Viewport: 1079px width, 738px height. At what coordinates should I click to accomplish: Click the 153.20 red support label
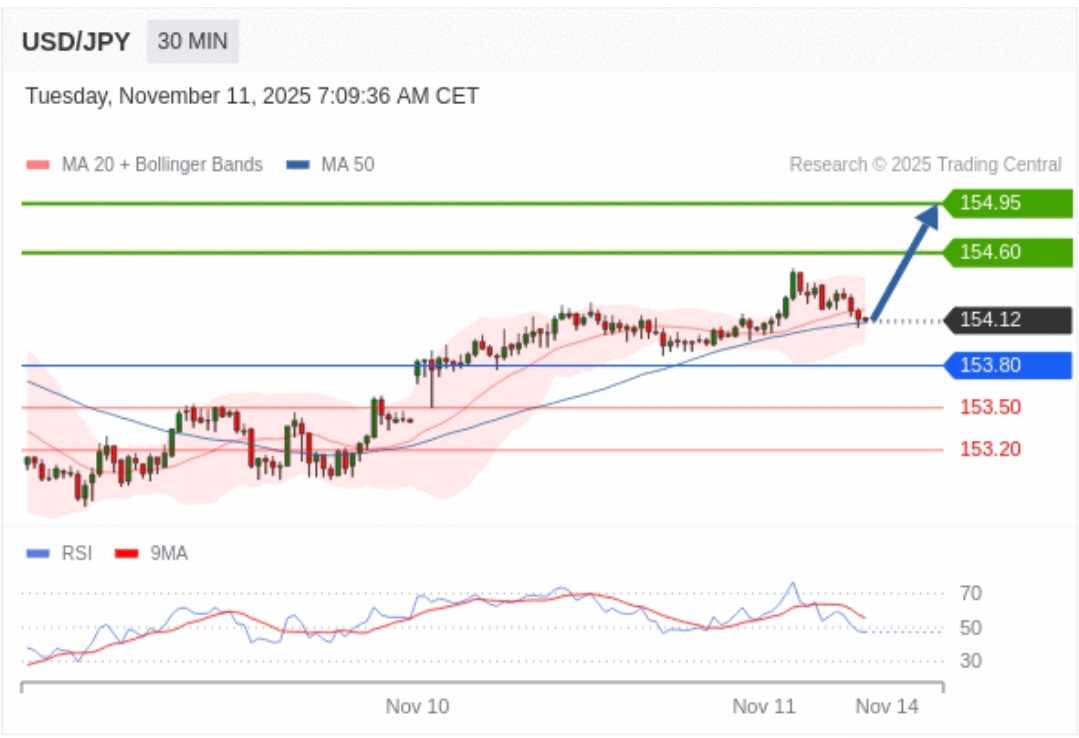(990, 449)
